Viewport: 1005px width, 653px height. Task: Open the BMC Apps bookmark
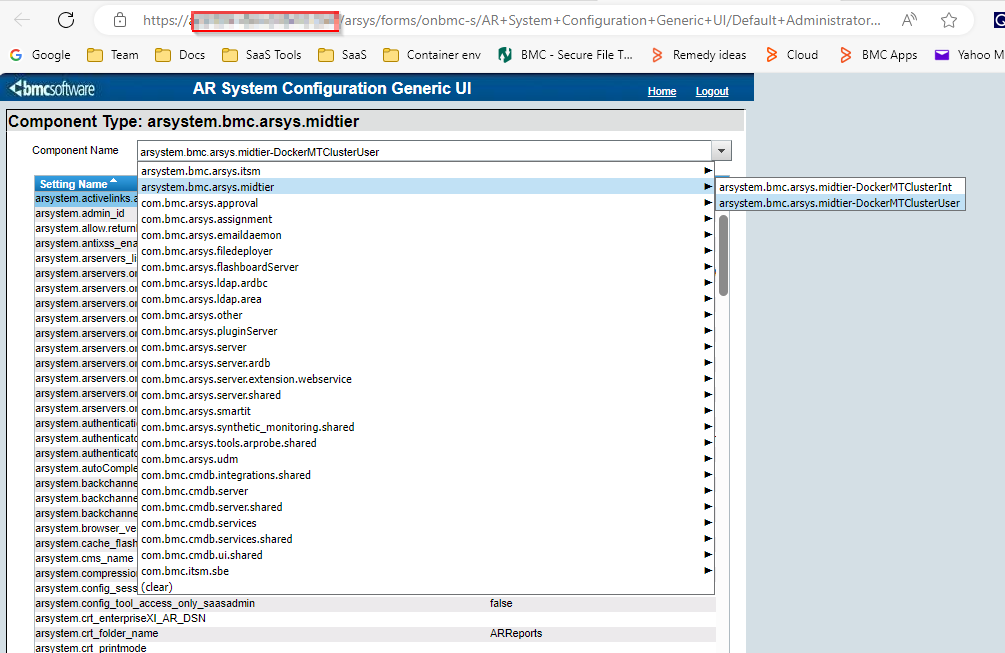click(879, 55)
